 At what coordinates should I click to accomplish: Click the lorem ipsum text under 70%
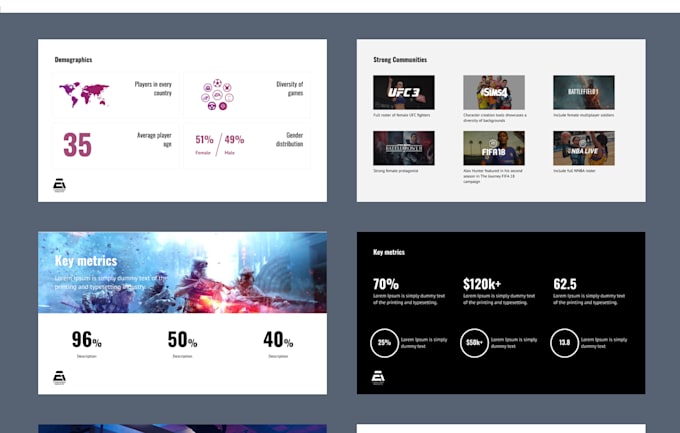(x=409, y=299)
